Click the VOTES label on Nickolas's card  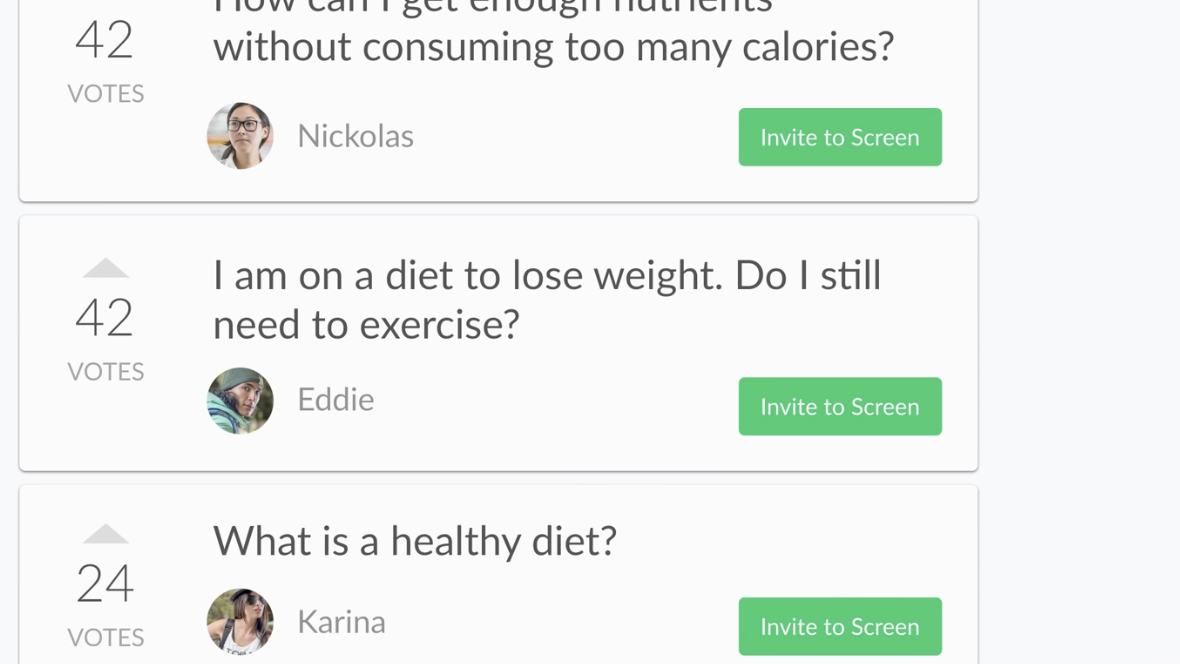tap(105, 94)
